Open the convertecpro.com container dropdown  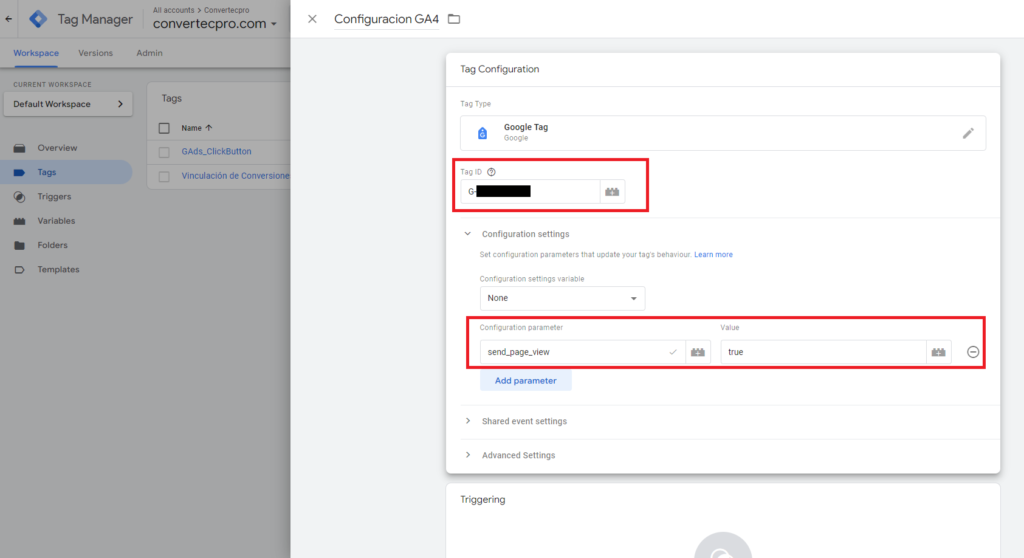pos(215,24)
